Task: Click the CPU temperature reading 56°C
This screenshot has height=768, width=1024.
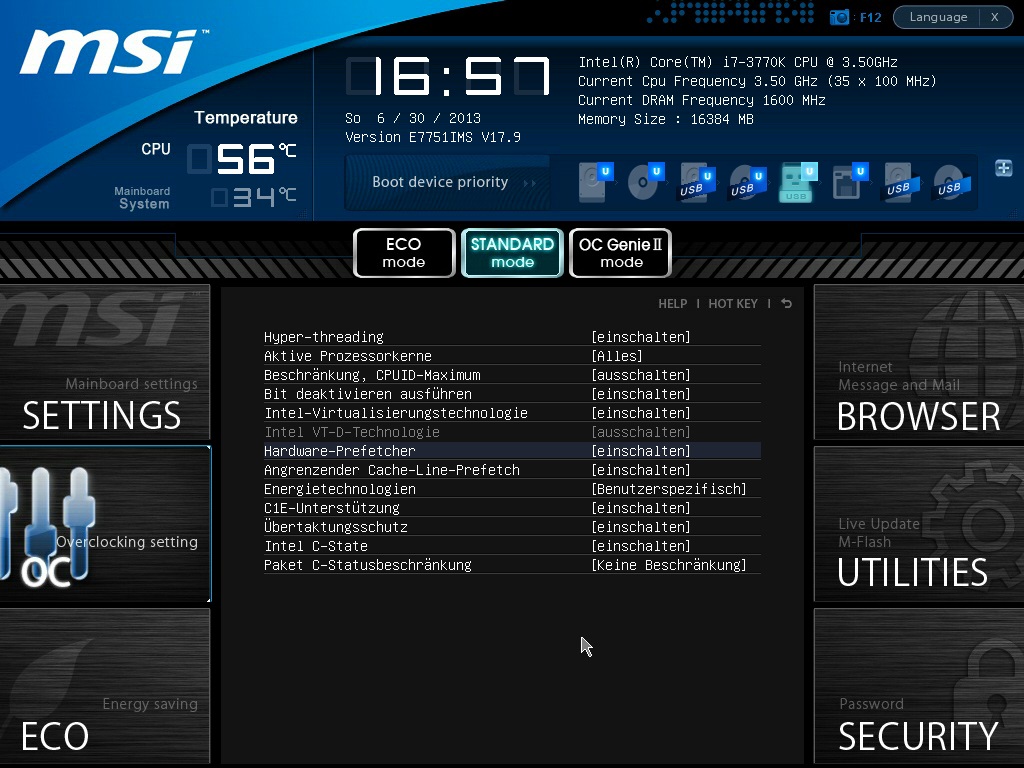Action: point(242,159)
